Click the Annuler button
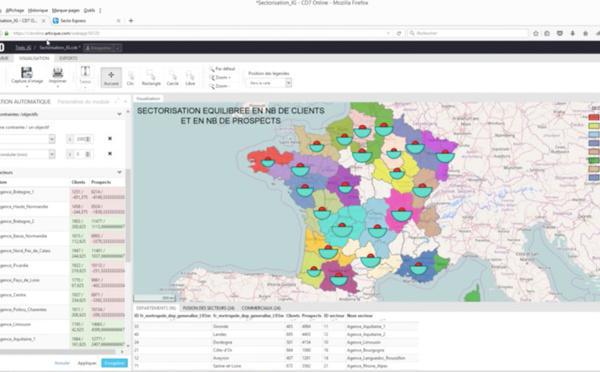 [x=62, y=363]
